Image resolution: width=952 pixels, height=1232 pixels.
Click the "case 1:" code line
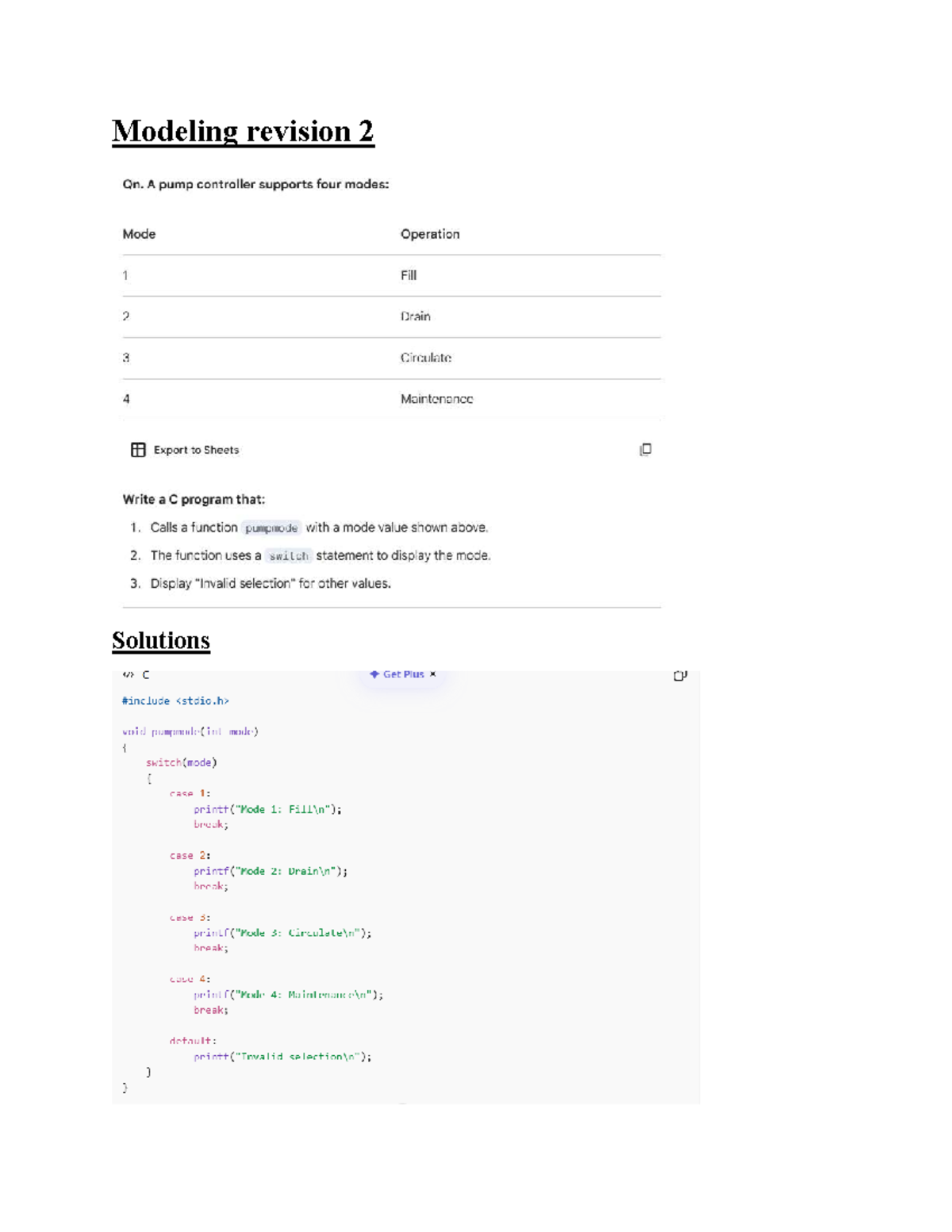click(190, 793)
